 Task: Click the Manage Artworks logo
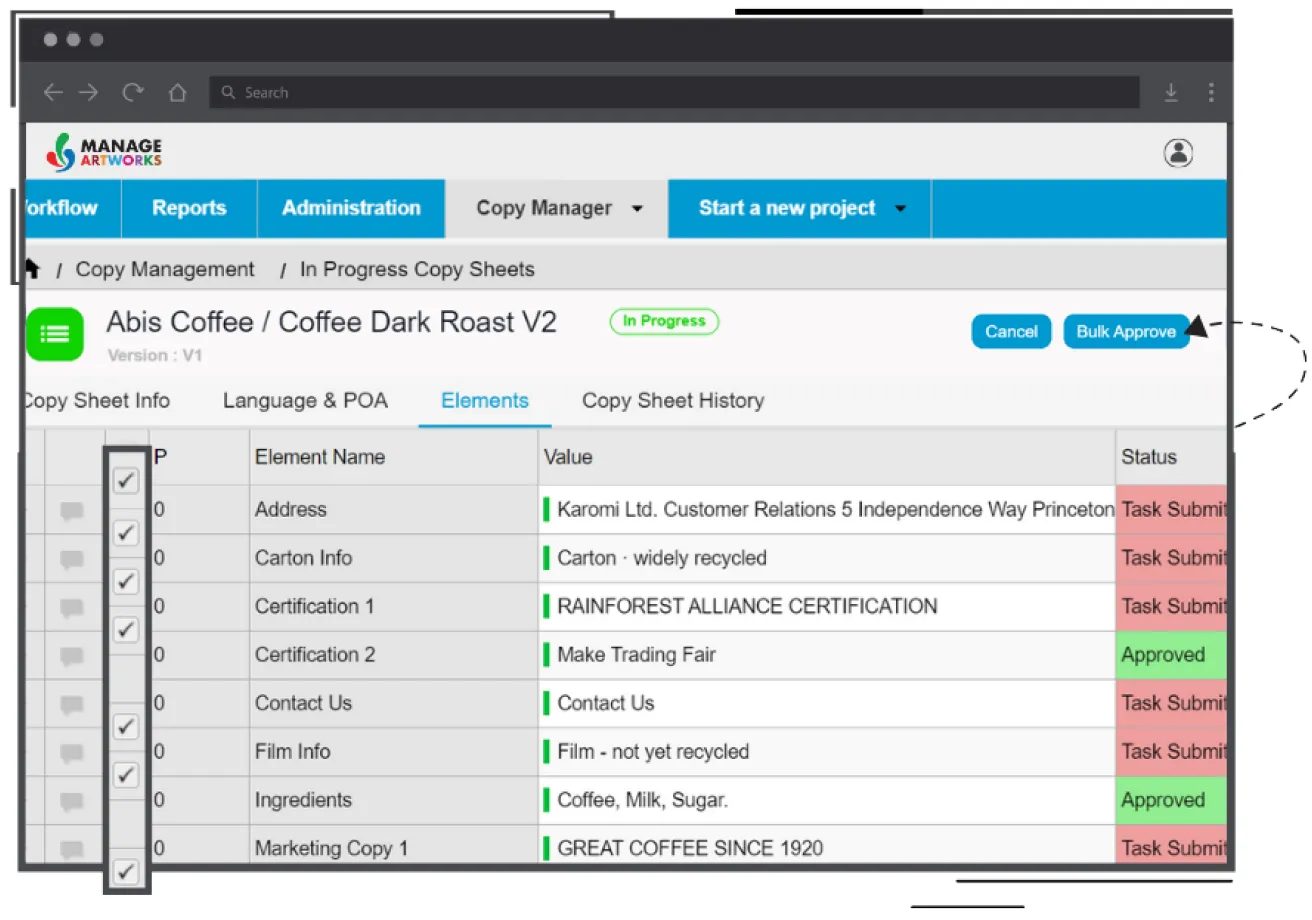[x=103, y=152]
